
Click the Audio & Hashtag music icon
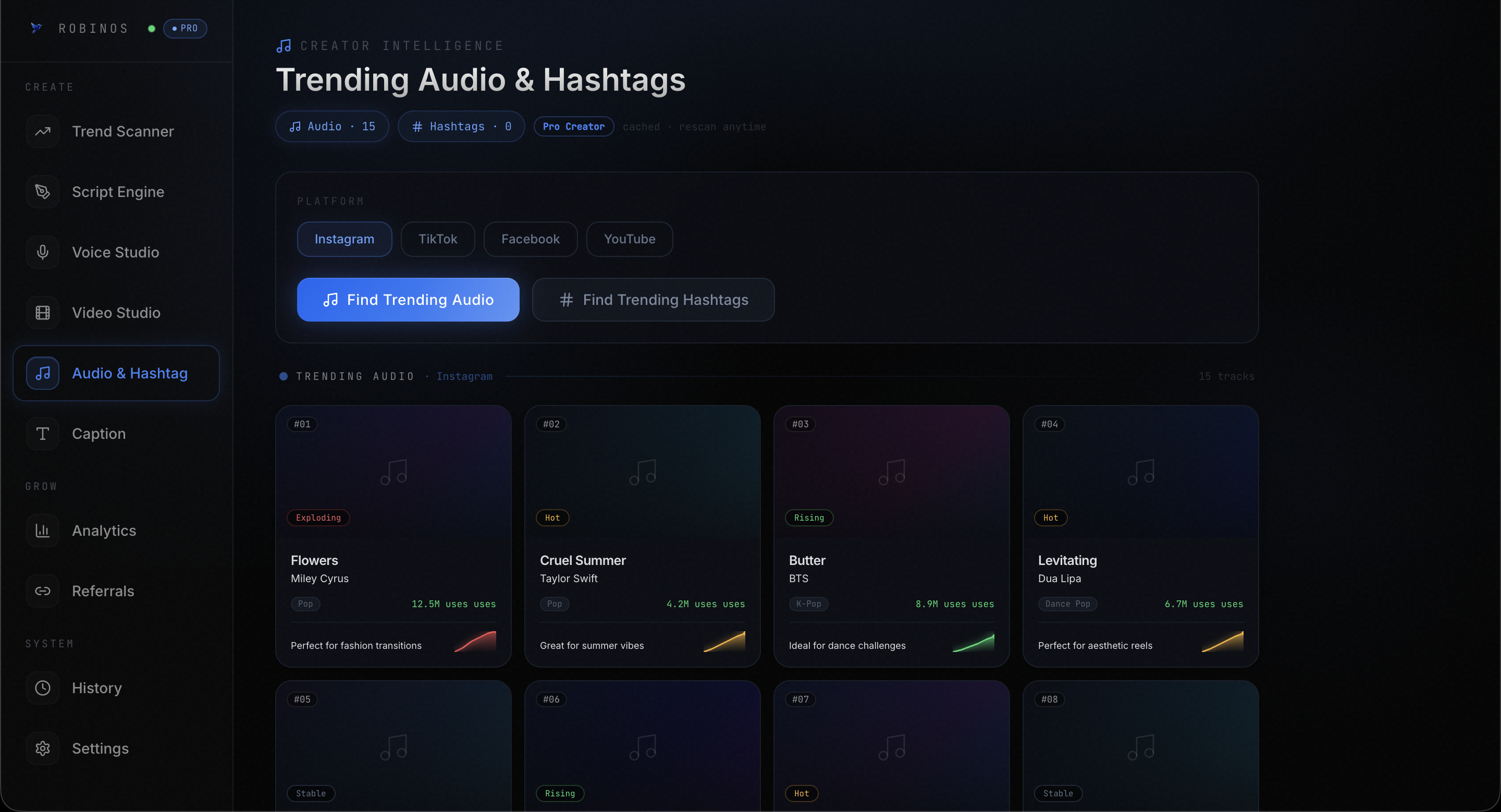click(43, 373)
